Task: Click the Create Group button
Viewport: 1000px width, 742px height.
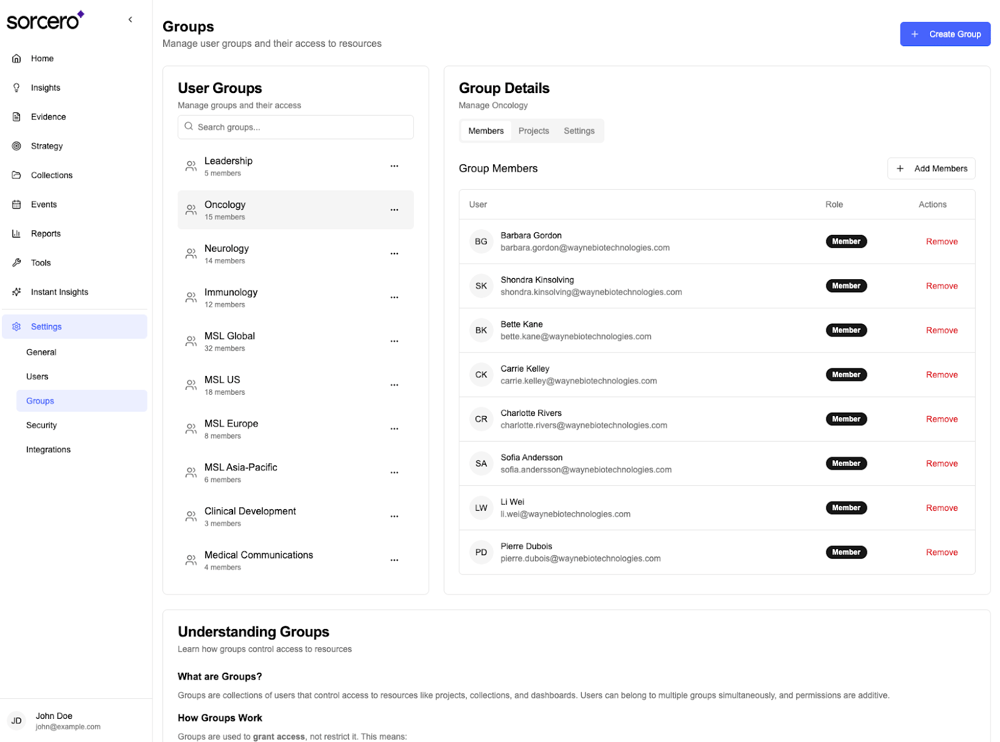Action: point(945,34)
